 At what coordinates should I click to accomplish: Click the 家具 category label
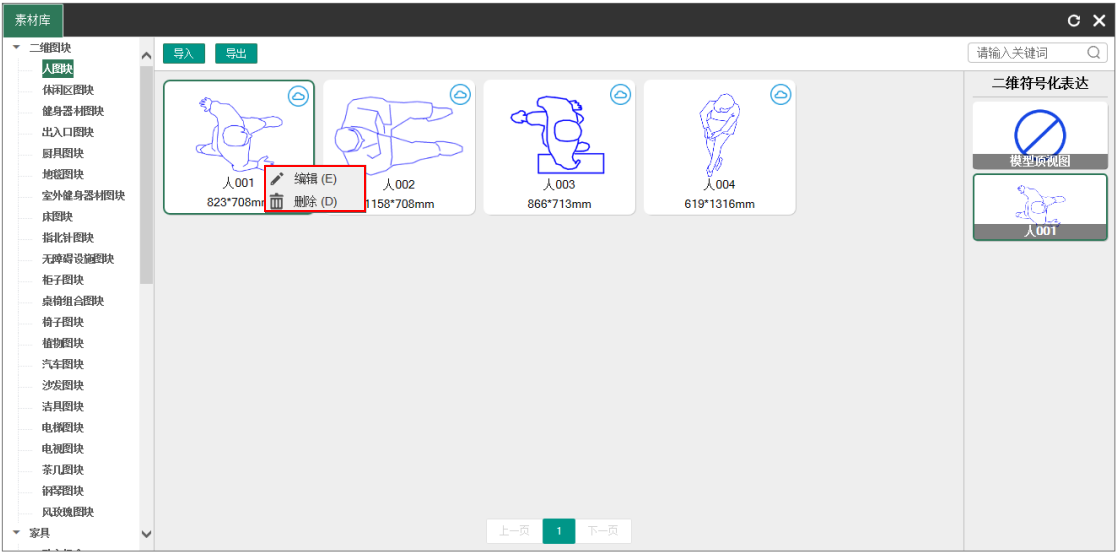[40, 533]
